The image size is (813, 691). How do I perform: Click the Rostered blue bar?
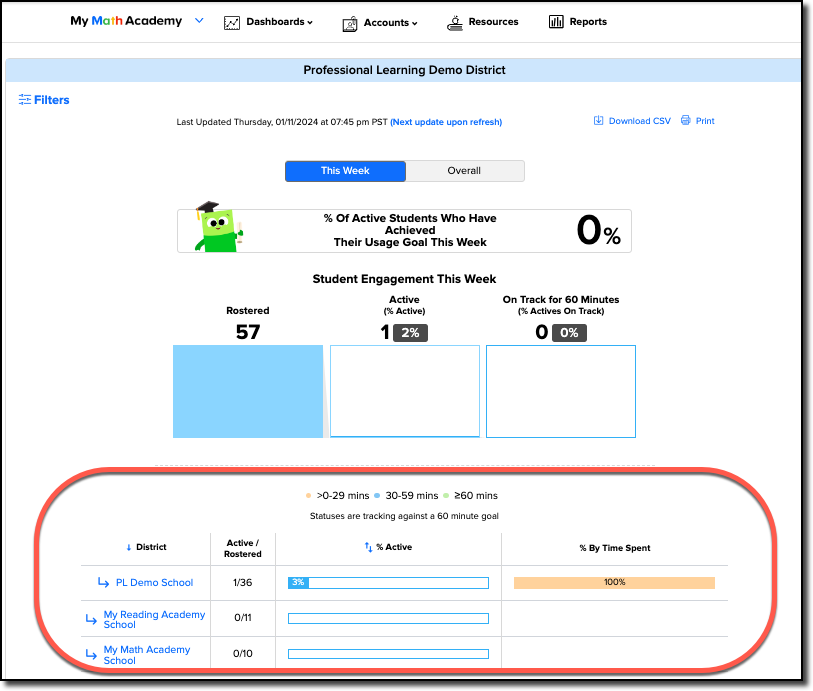point(248,391)
